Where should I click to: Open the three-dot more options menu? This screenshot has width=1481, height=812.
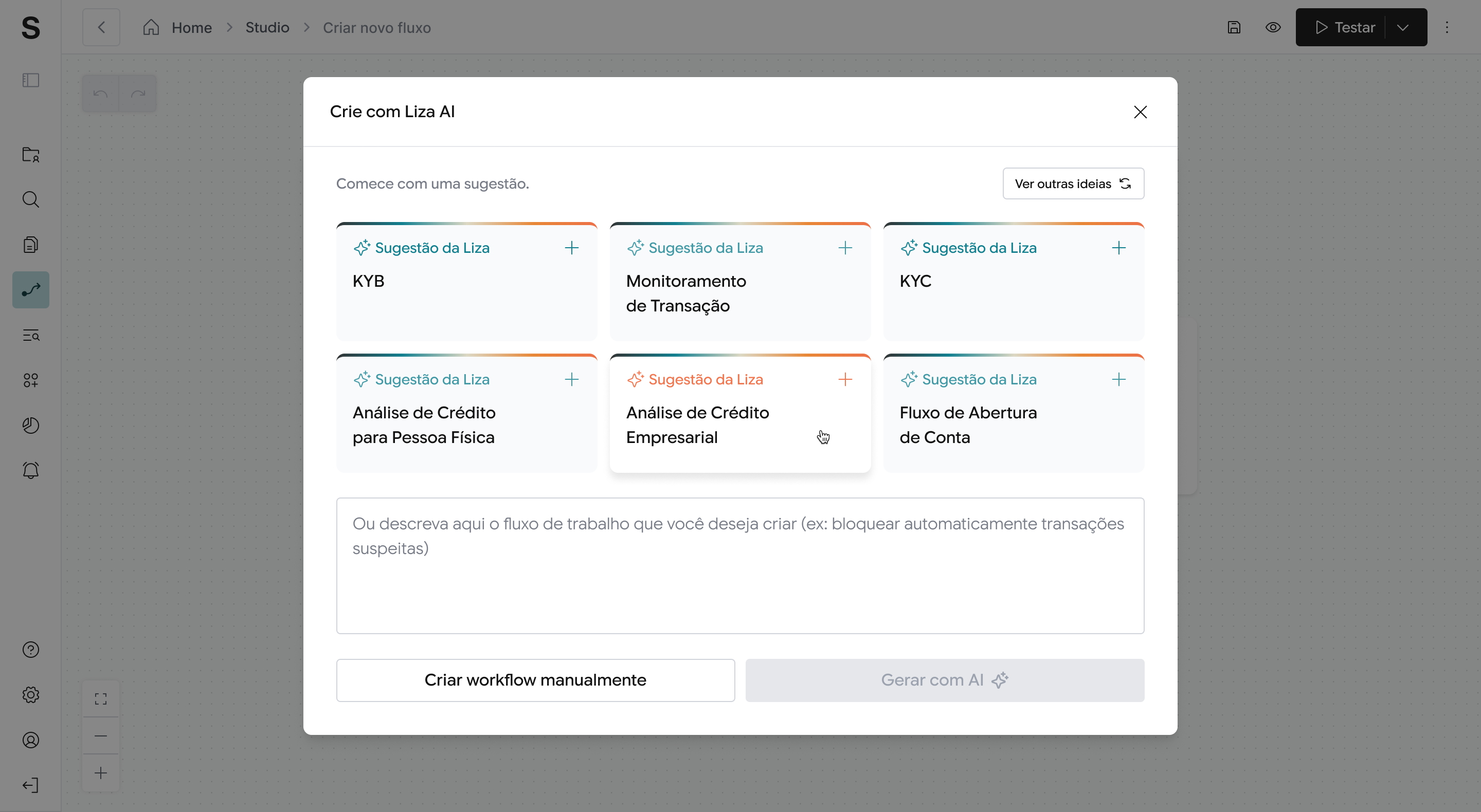coord(1447,27)
